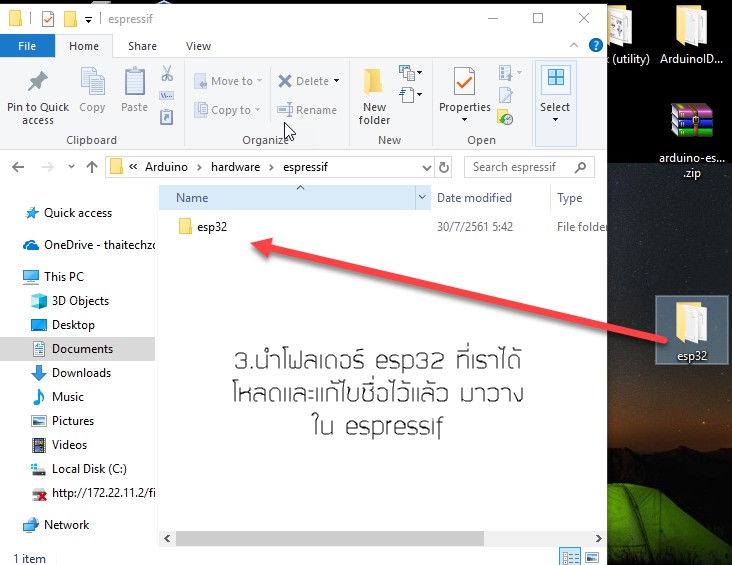Switch to Details view icon in status bar
Screen dimensions: 732x565
click(570, 557)
